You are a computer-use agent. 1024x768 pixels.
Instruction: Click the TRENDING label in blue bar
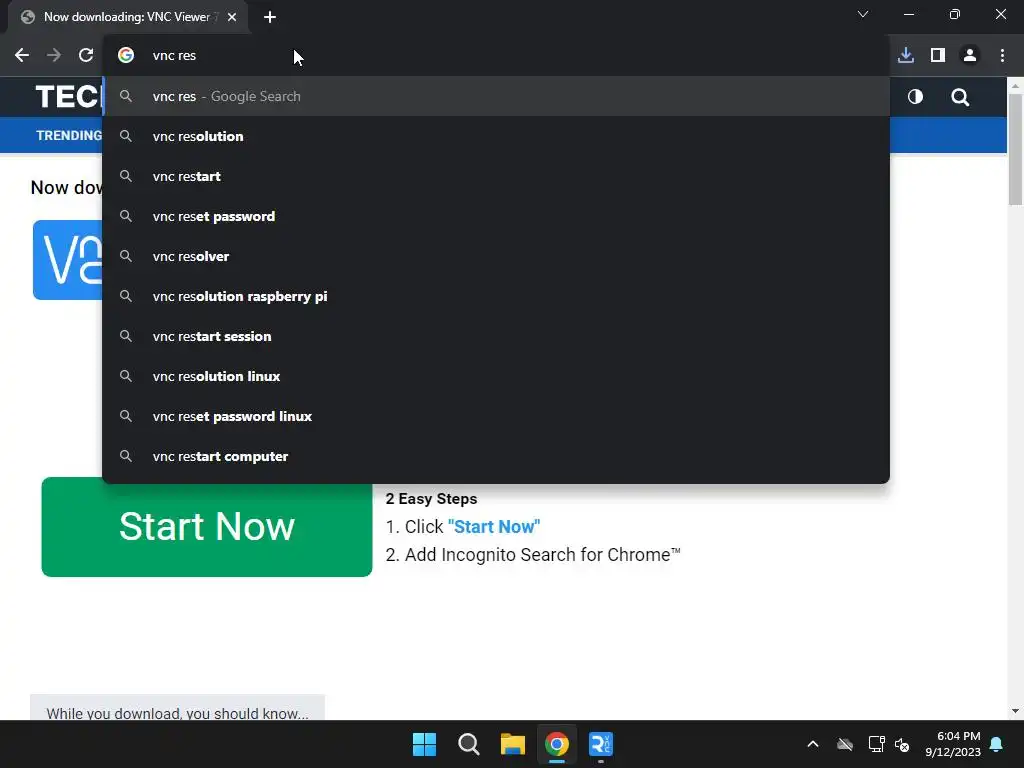coord(69,135)
